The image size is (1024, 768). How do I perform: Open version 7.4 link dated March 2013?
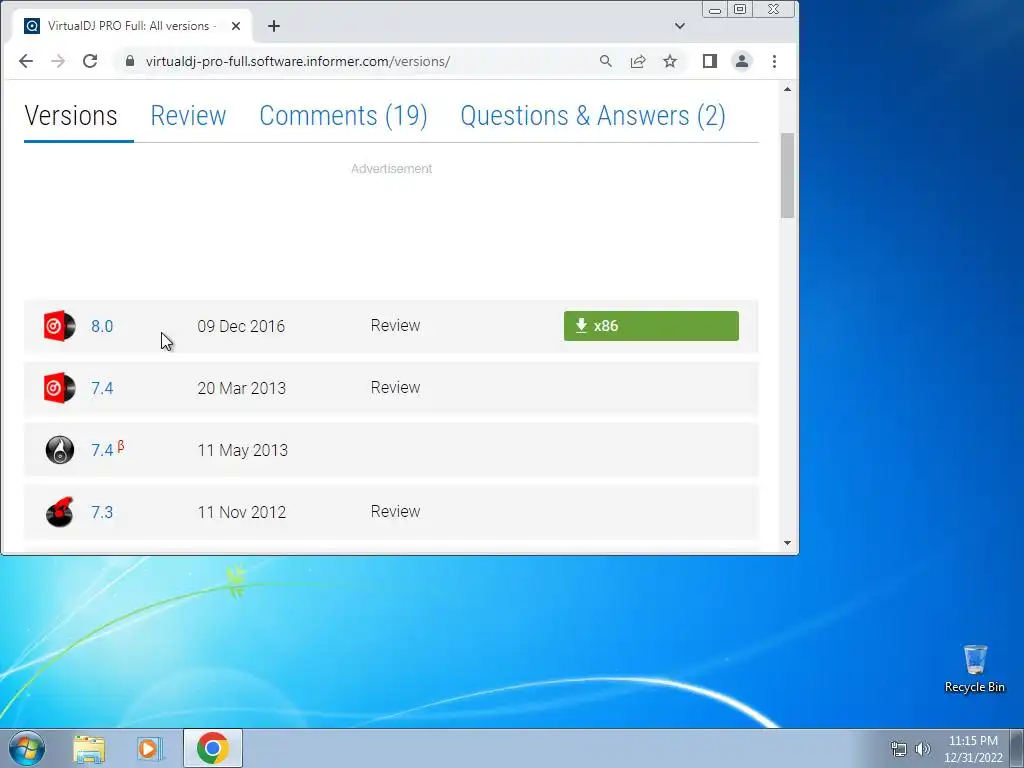click(x=102, y=388)
